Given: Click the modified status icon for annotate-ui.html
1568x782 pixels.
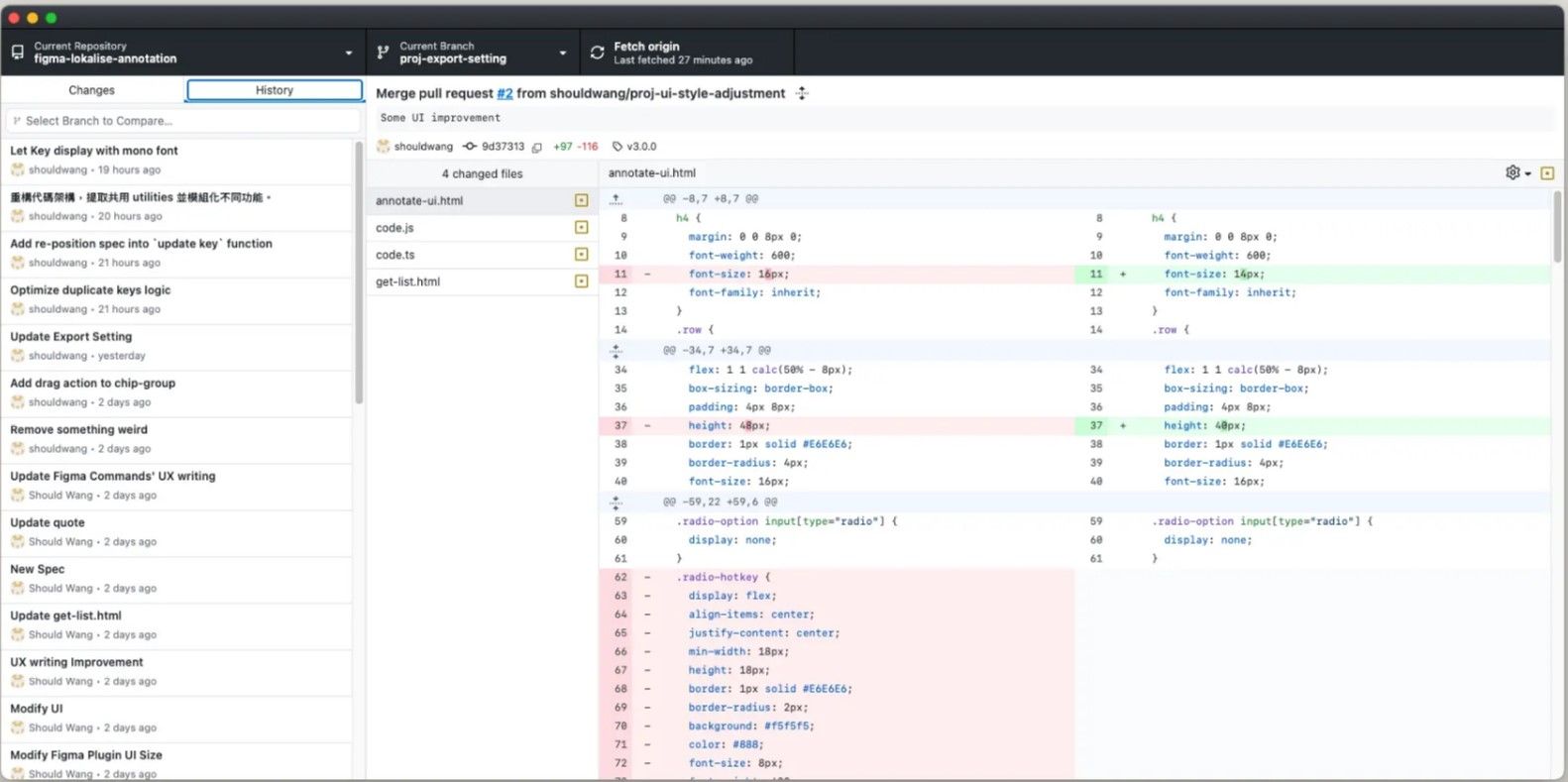Looking at the screenshot, I should pyautogui.click(x=582, y=200).
